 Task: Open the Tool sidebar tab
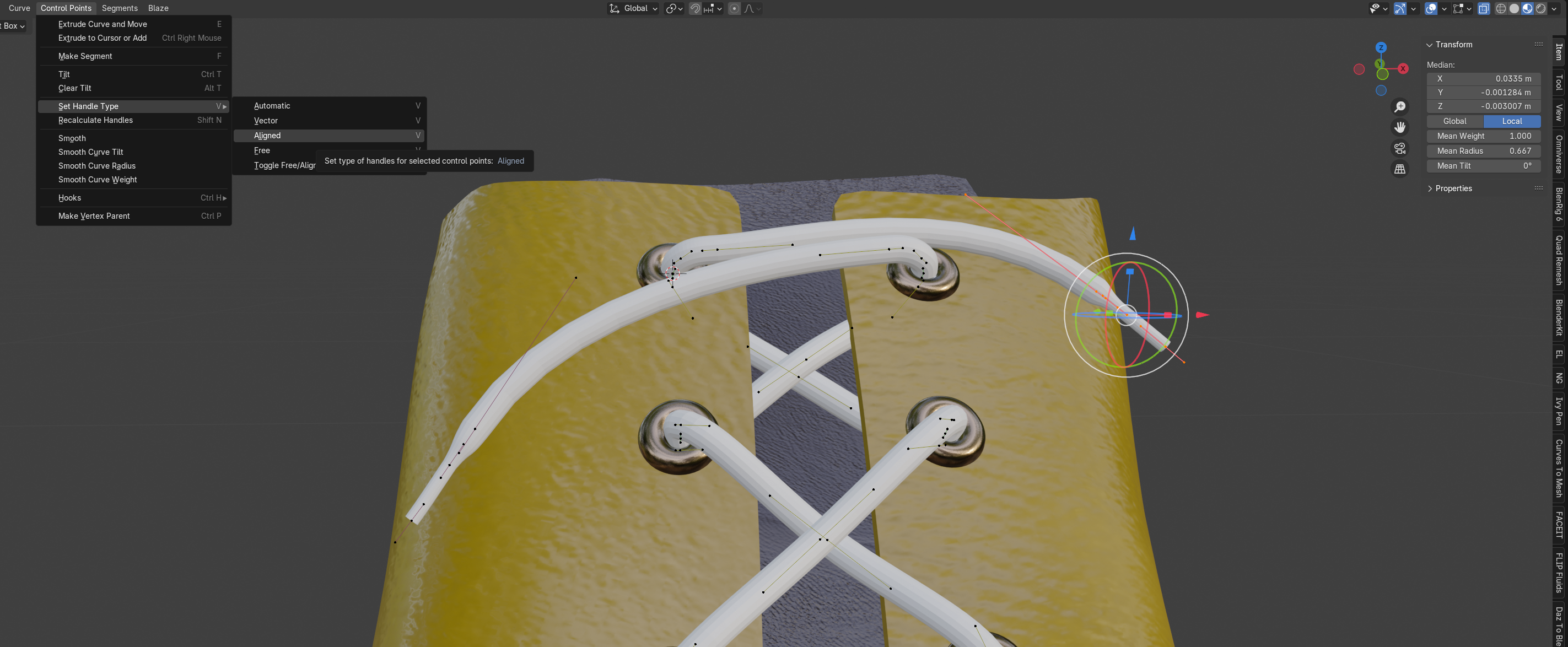pos(1559,82)
